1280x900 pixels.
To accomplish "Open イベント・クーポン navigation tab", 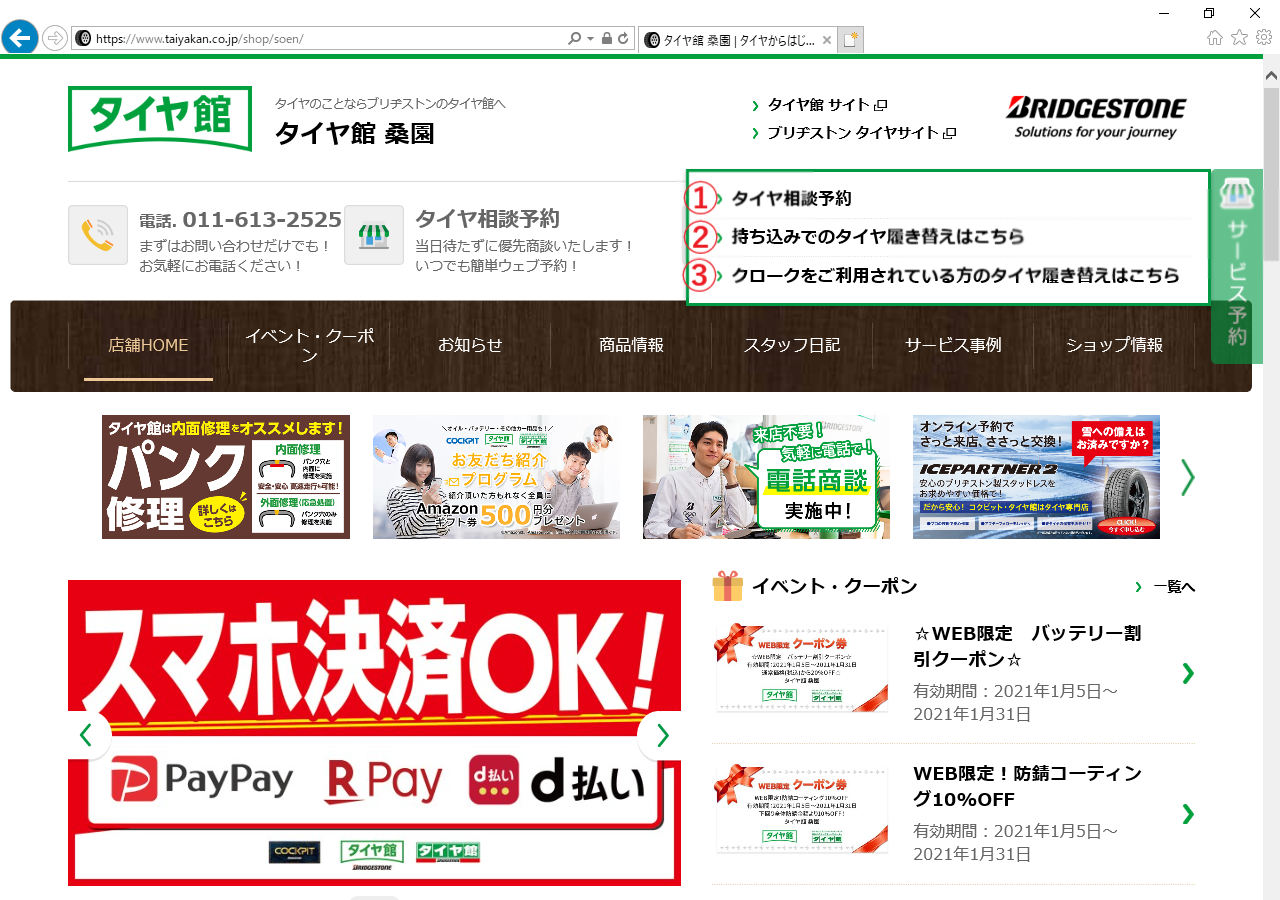I will coord(310,345).
